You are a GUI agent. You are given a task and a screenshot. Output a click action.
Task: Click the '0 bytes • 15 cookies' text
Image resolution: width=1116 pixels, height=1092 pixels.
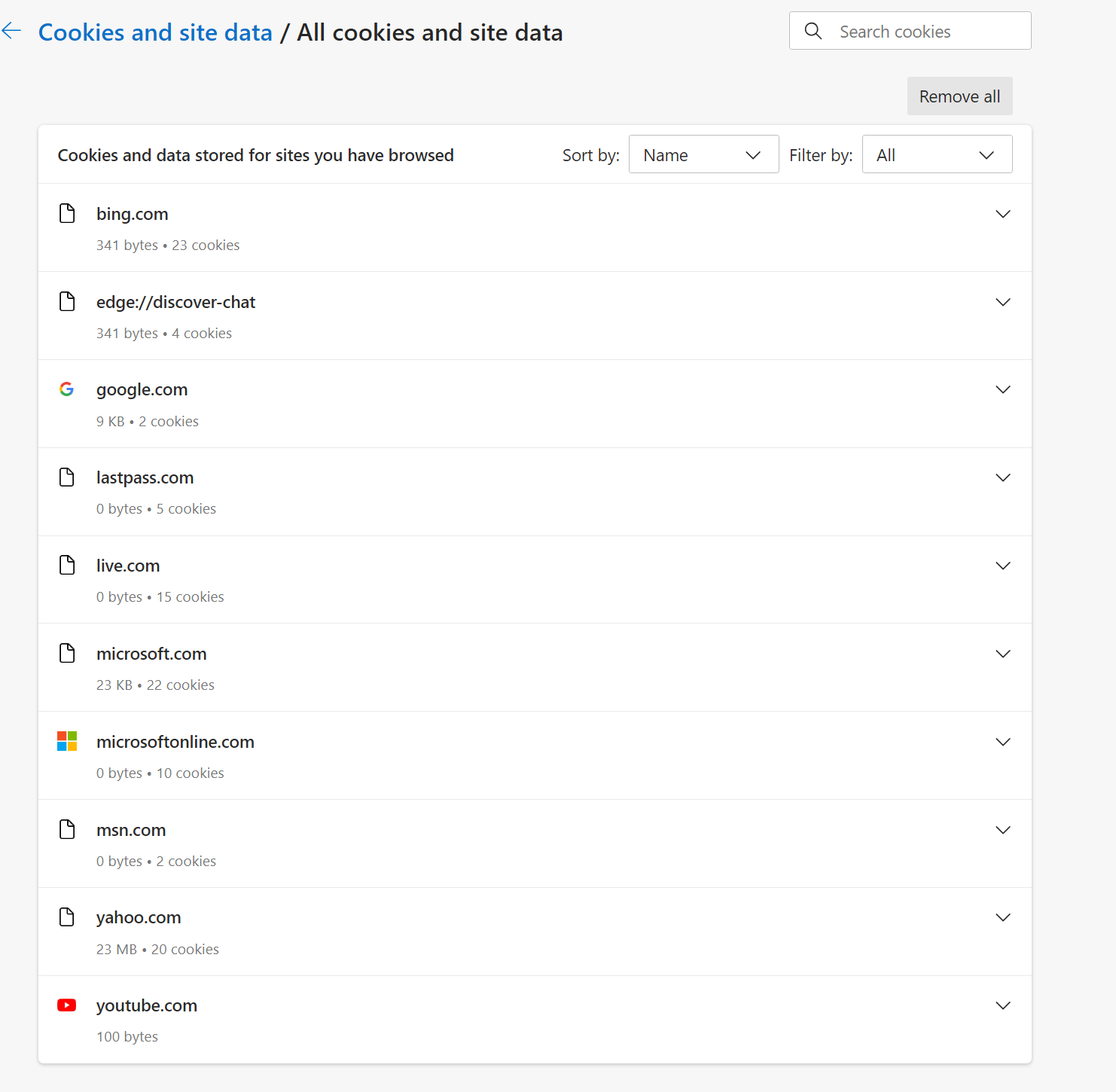tap(160, 596)
